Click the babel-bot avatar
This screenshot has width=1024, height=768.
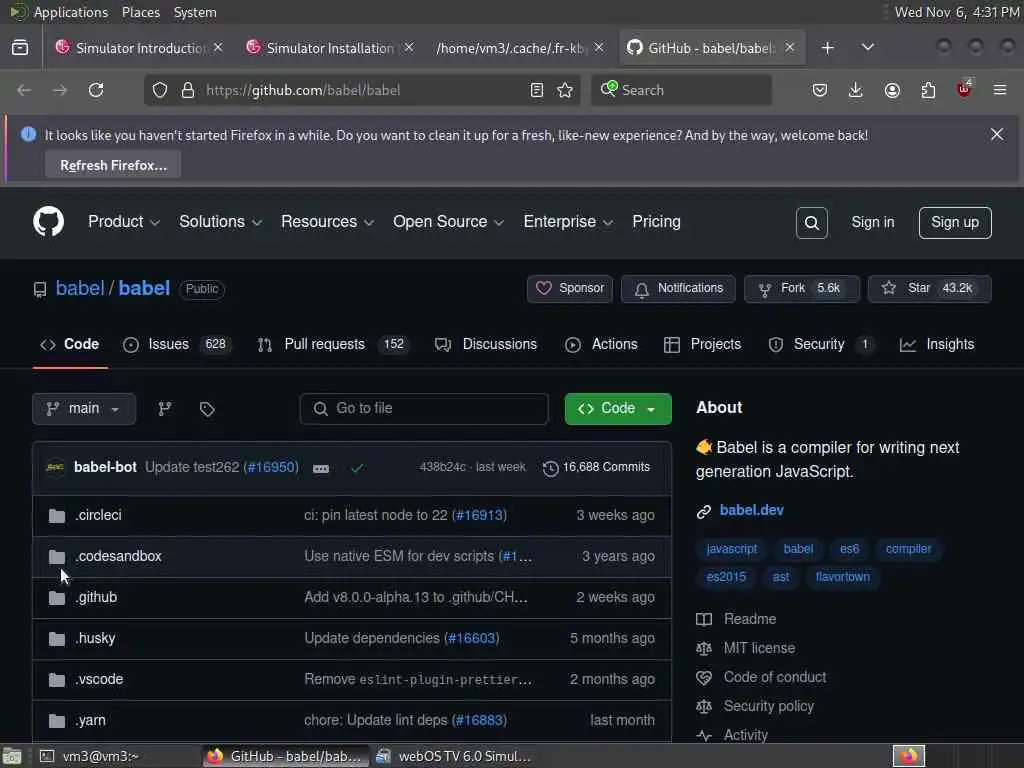pyautogui.click(x=56, y=468)
